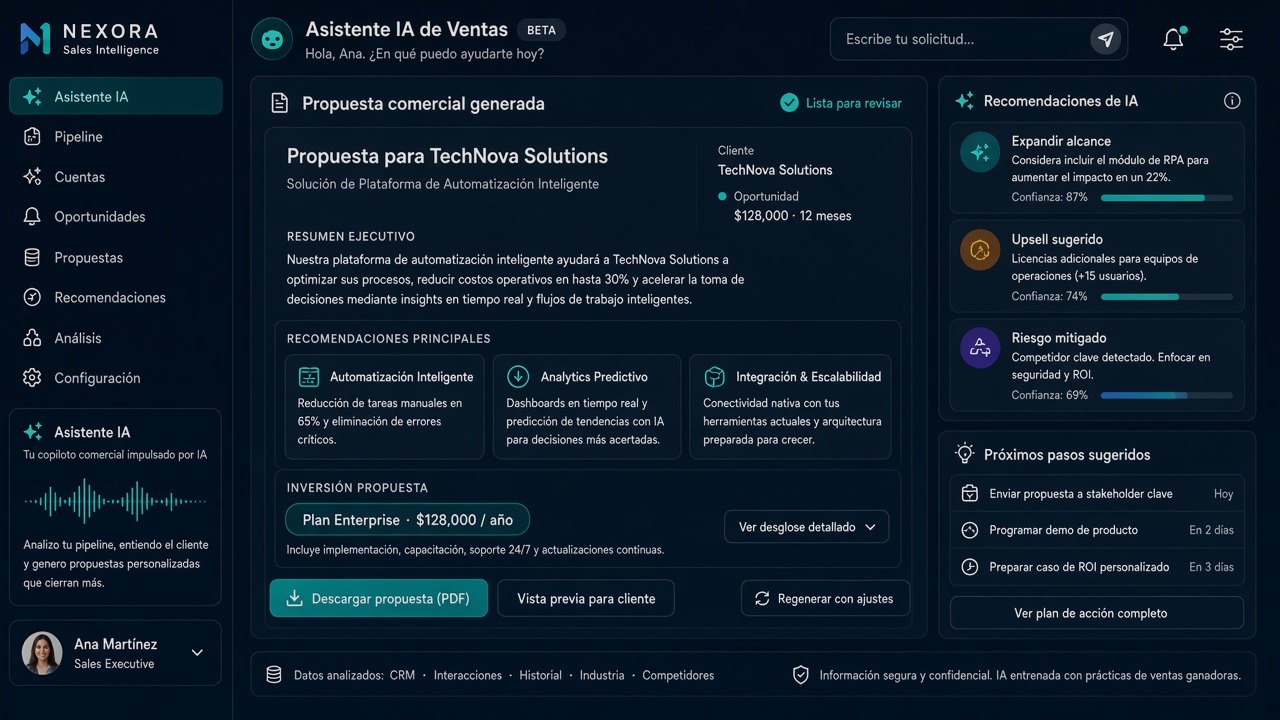This screenshot has width=1280, height=720.
Task: Click the lightbulb icon in Próximos pasos sugeridos
Action: coord(965,454)
